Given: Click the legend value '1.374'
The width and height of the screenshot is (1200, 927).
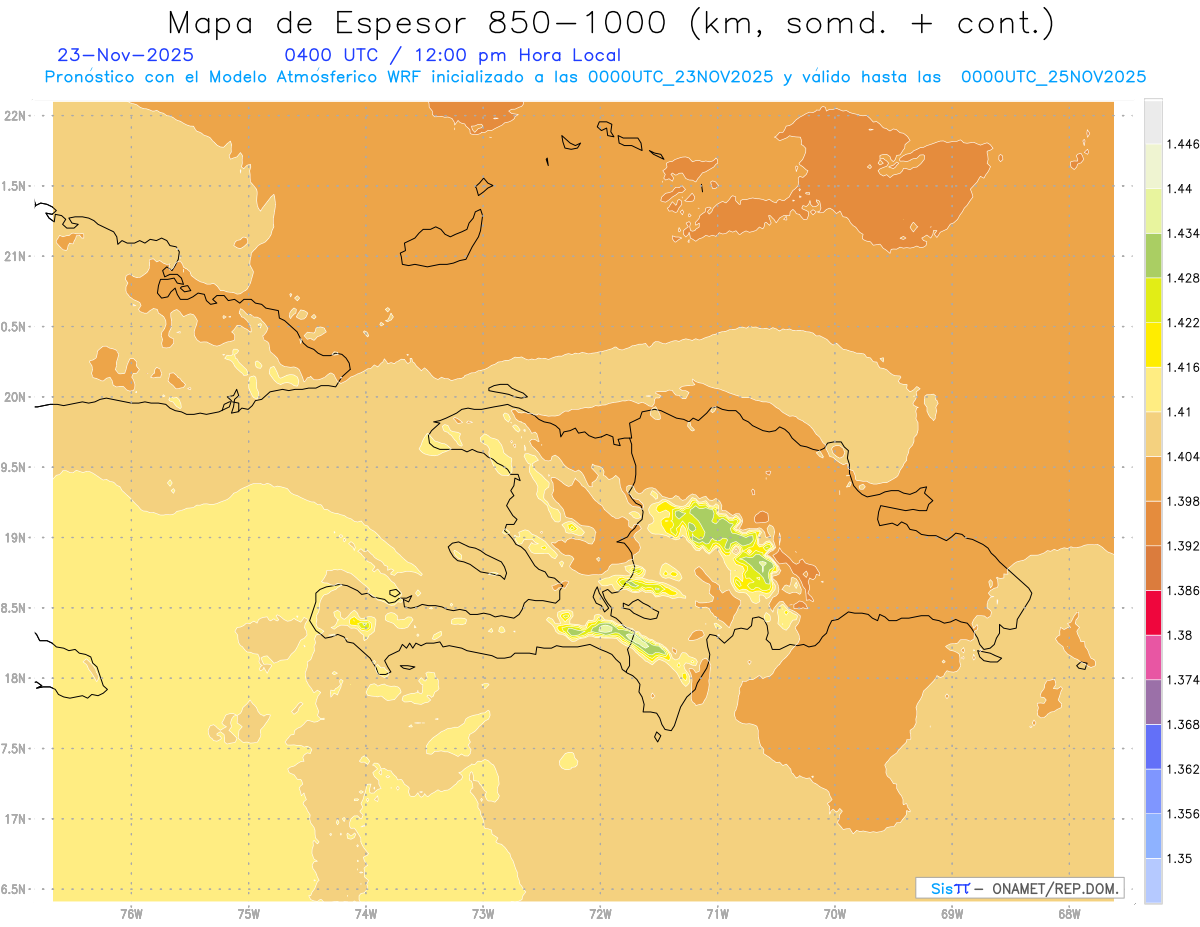Looking at the screenshot, I should pyautogui.click(x=1182, y=679).
